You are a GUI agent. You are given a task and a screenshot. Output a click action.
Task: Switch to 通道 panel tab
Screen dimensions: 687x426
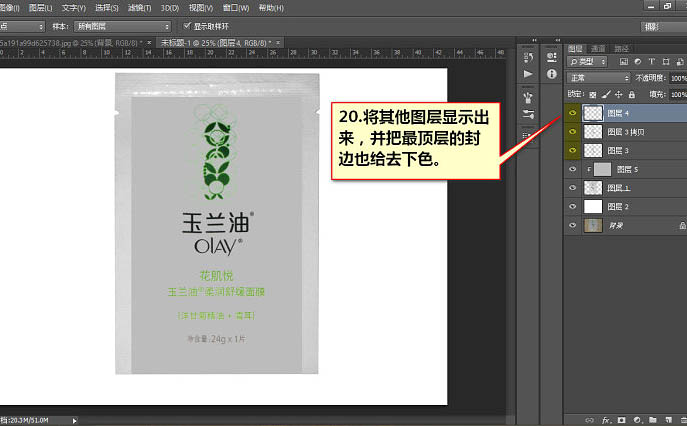598,49
